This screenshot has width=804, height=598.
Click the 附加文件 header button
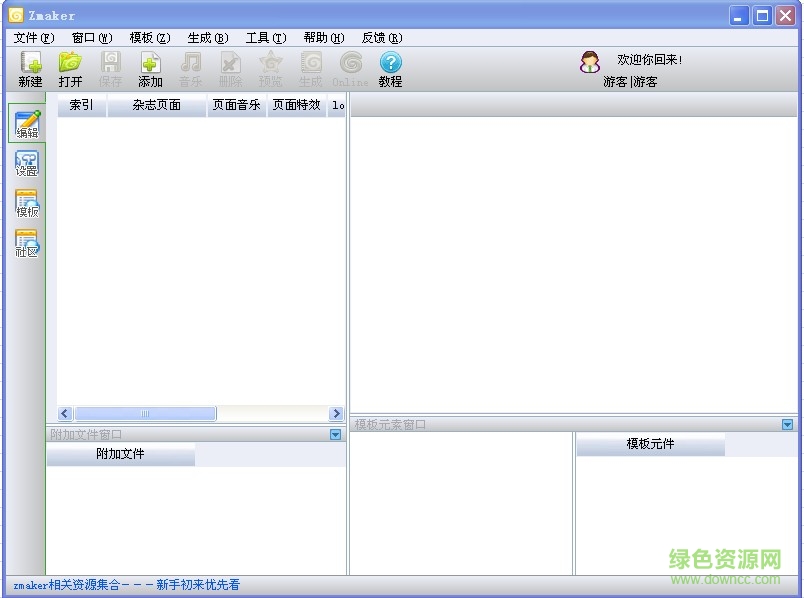tap(121, 455)
